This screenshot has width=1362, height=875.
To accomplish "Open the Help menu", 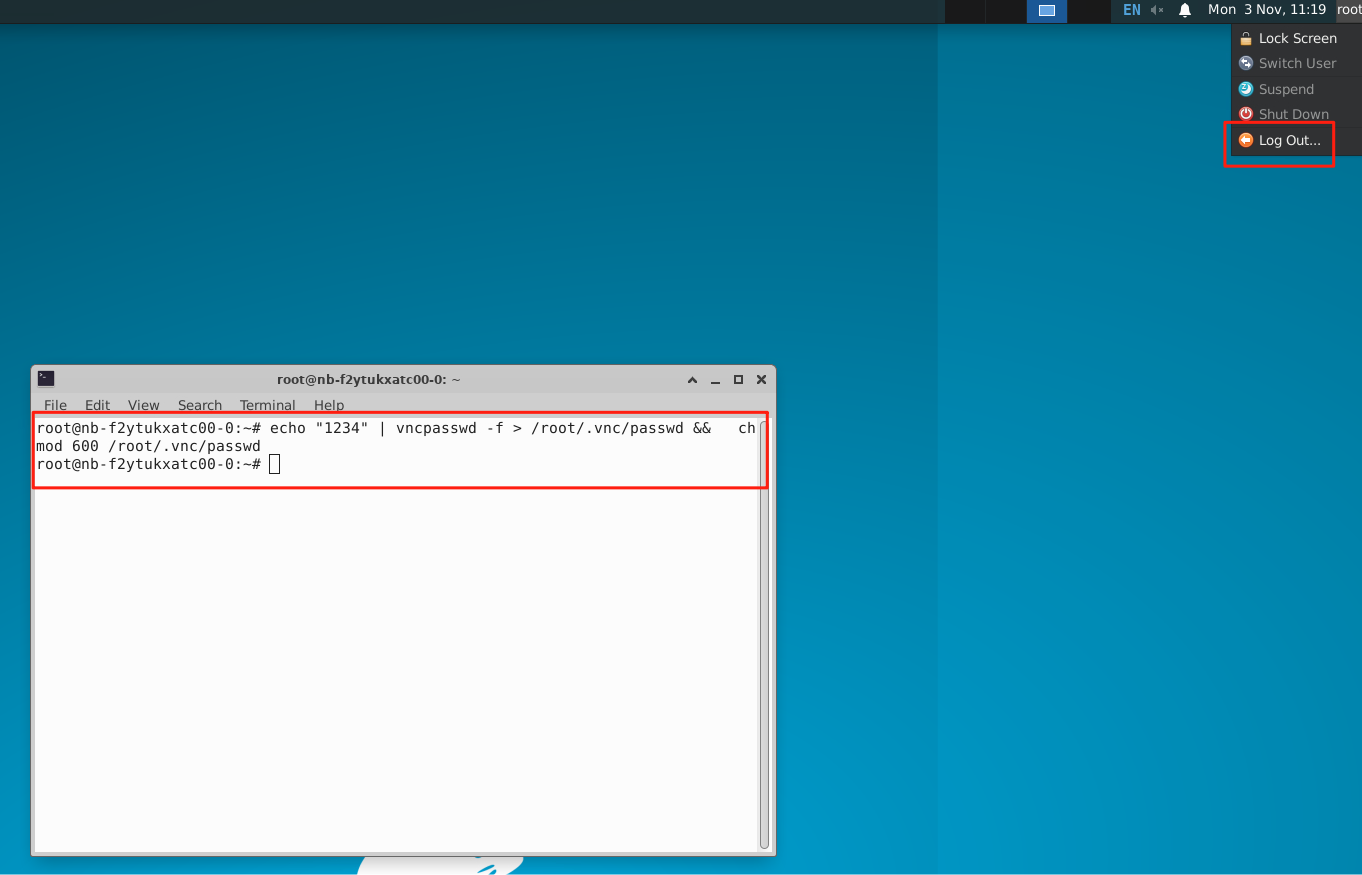I will coord(329,405).
